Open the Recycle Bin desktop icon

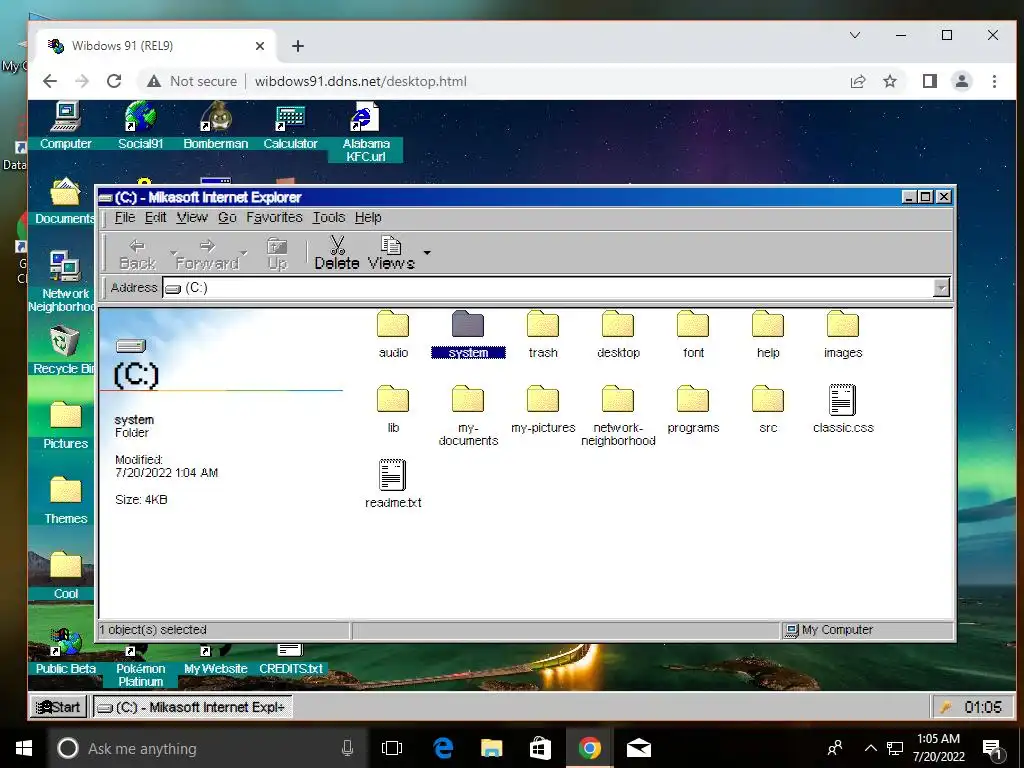click(x=64, y=351)
